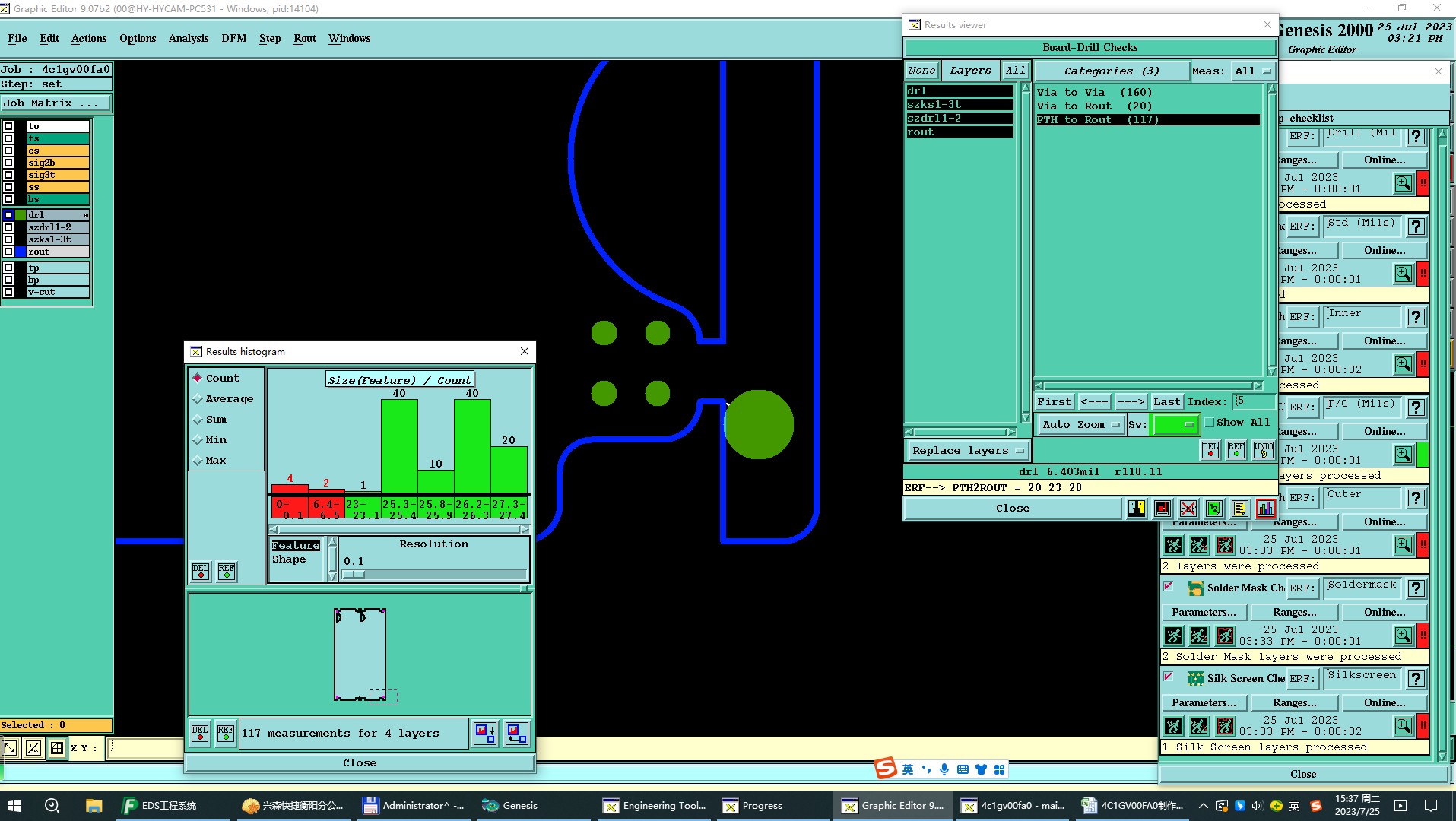The width and height of the screenshot is (1456, 821).
Task: Click the red alert indicator for Silk Screen check
Action: [1423, 726]
